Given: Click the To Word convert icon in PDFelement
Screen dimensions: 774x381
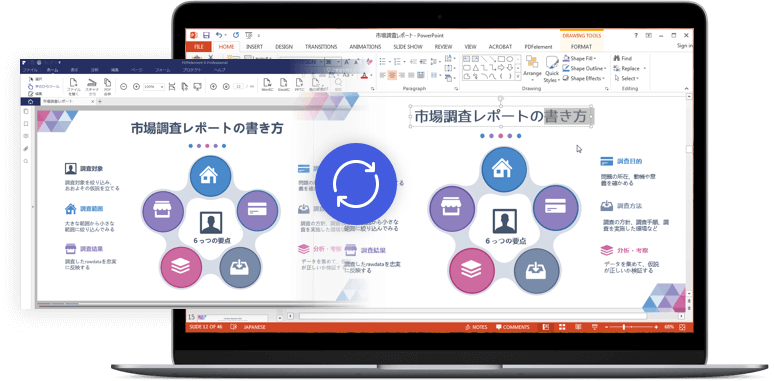Looking at the screenshot, I should point(267,85).
